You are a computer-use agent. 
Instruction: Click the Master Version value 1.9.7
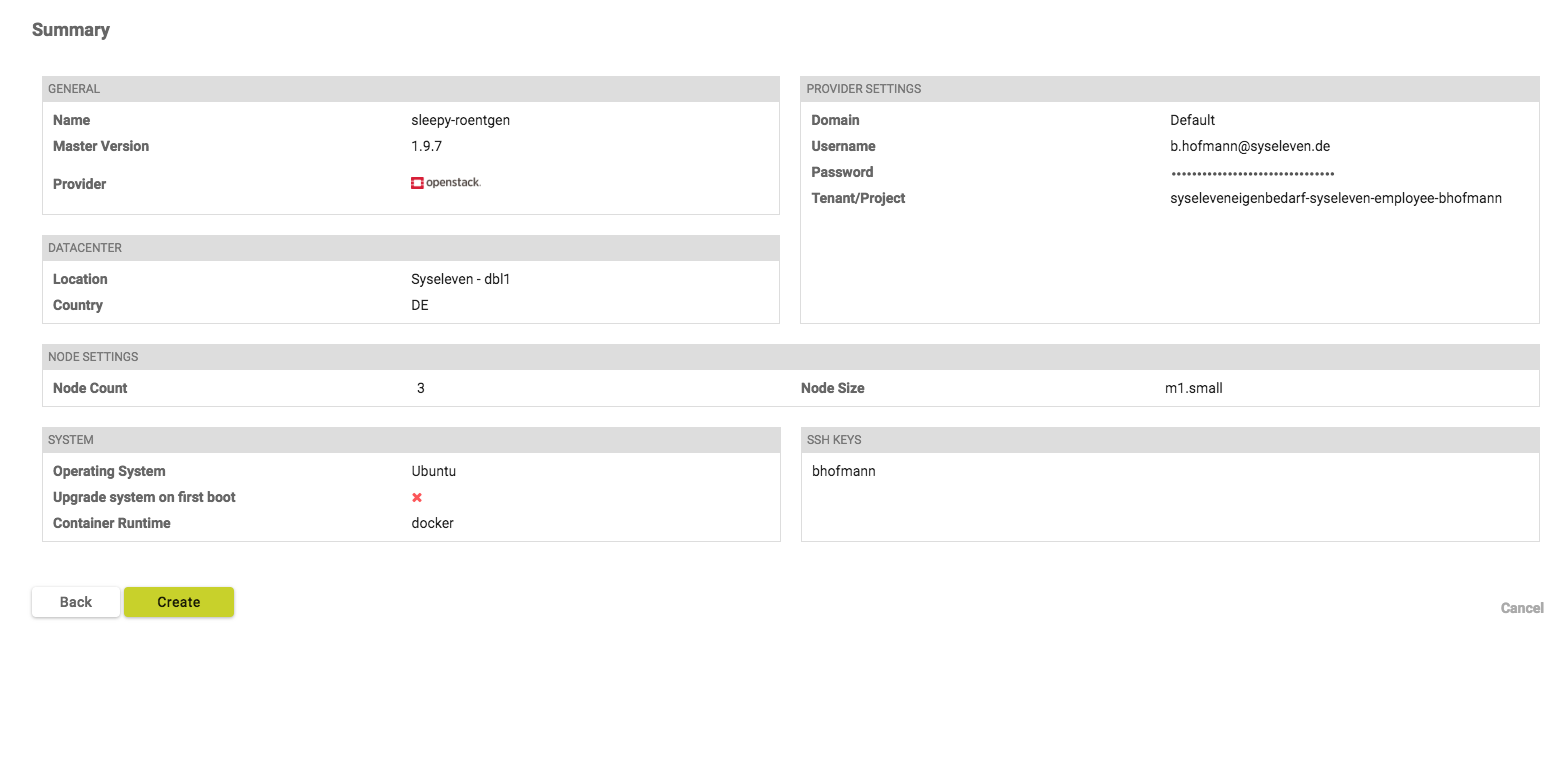(x=427, y=146)
